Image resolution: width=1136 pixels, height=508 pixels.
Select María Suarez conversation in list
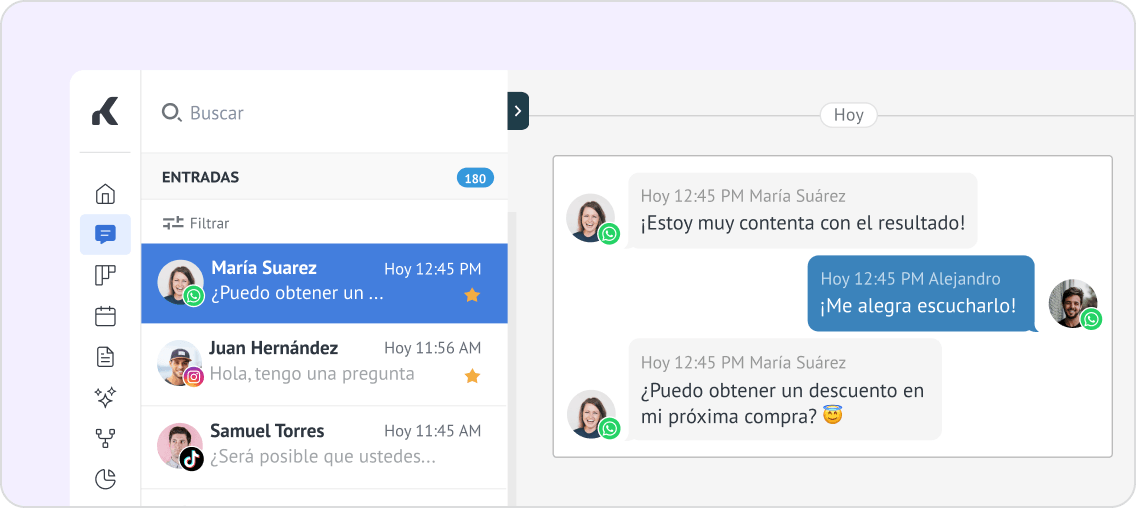pyautogui.click(x=325, y=283)
